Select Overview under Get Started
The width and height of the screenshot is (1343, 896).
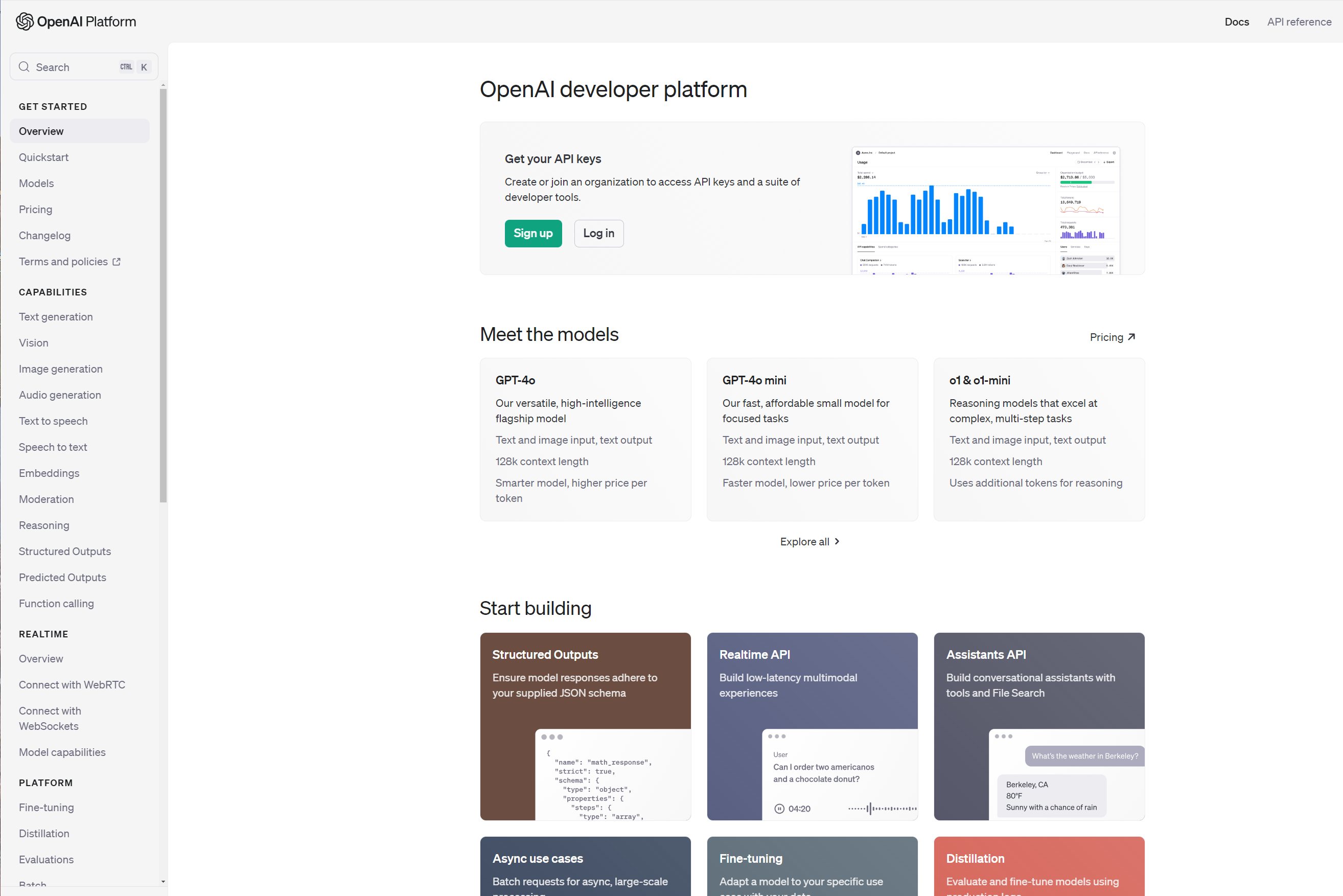(80, 131)
